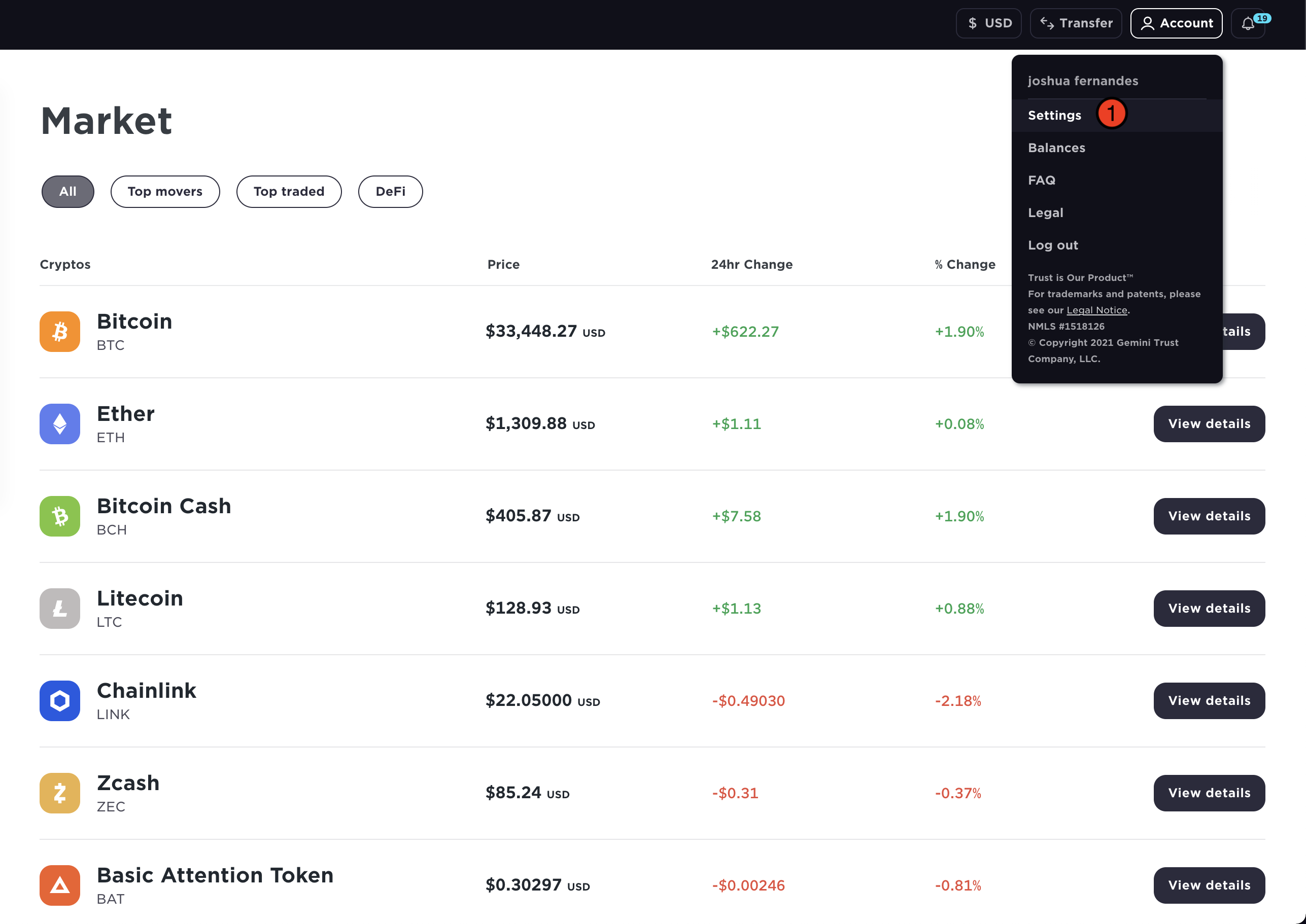Open Settings from account menu
Viewport: 1306px width, 924px height.
(x=1117, y=116)
